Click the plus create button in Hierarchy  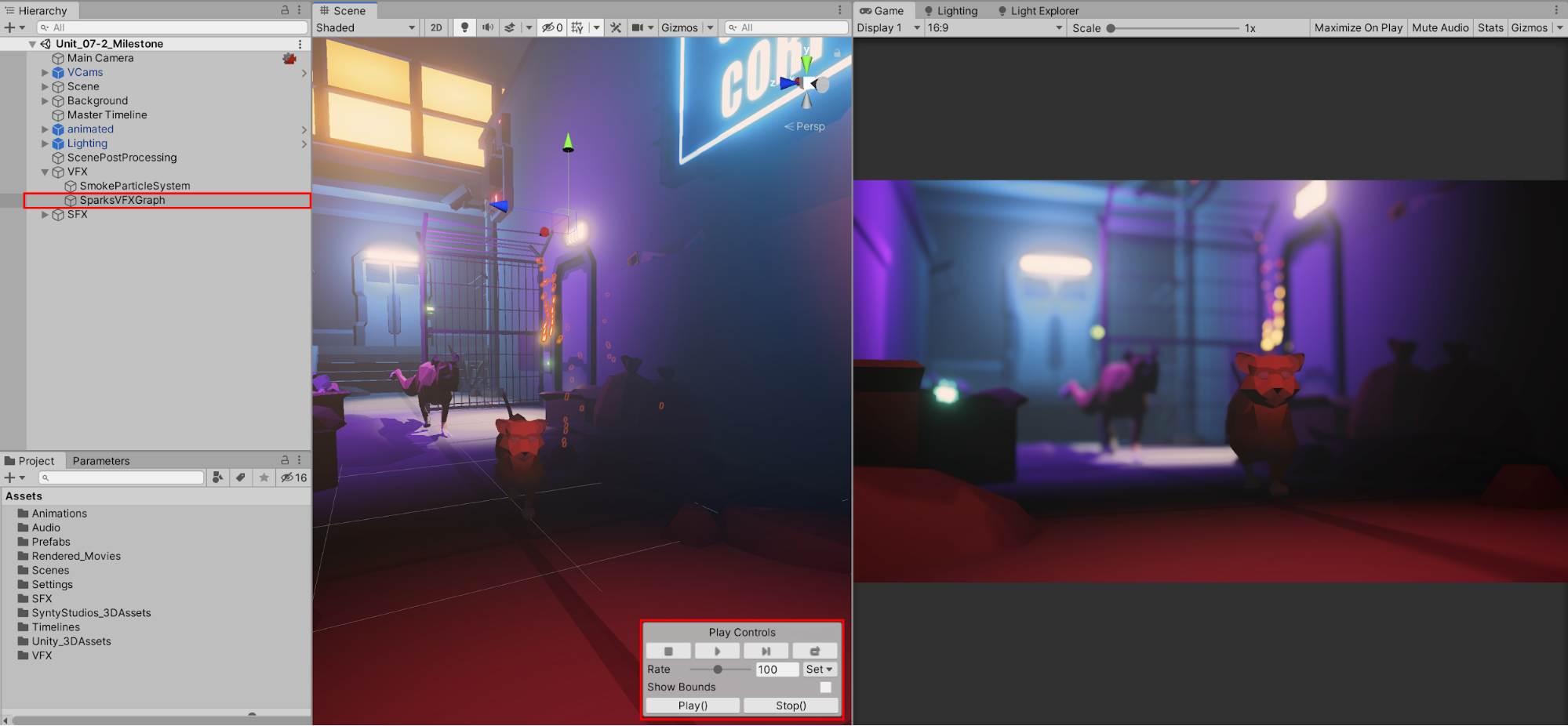click(x=10, y=27)
